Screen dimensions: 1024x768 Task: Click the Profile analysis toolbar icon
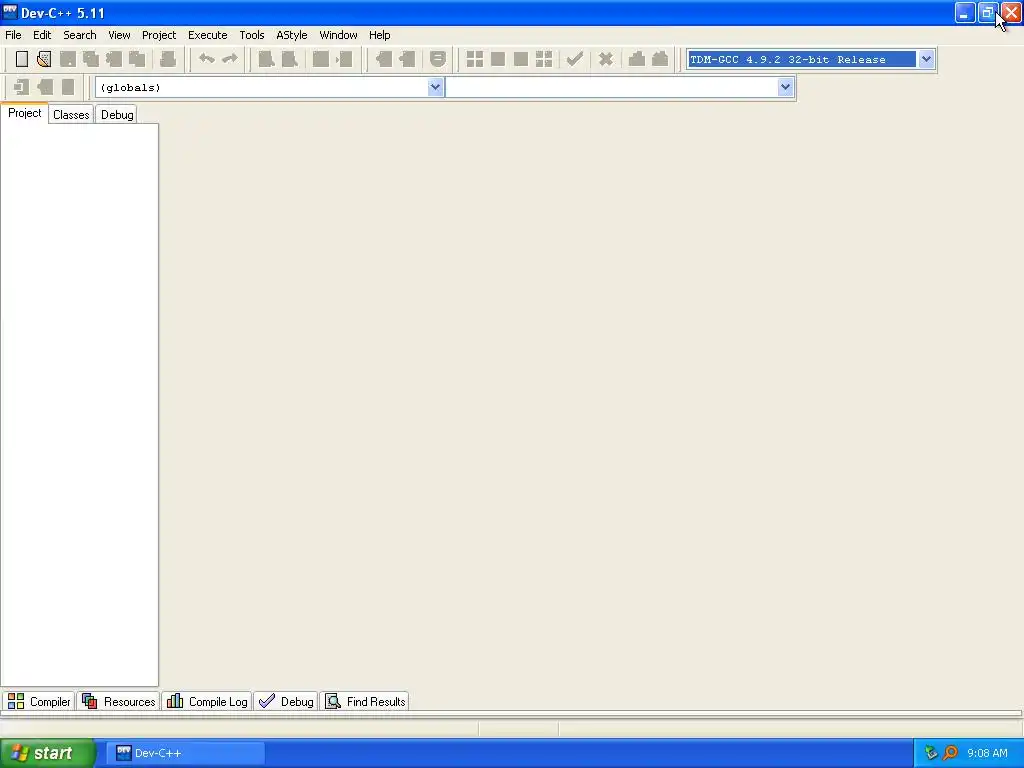pos(637,59)
